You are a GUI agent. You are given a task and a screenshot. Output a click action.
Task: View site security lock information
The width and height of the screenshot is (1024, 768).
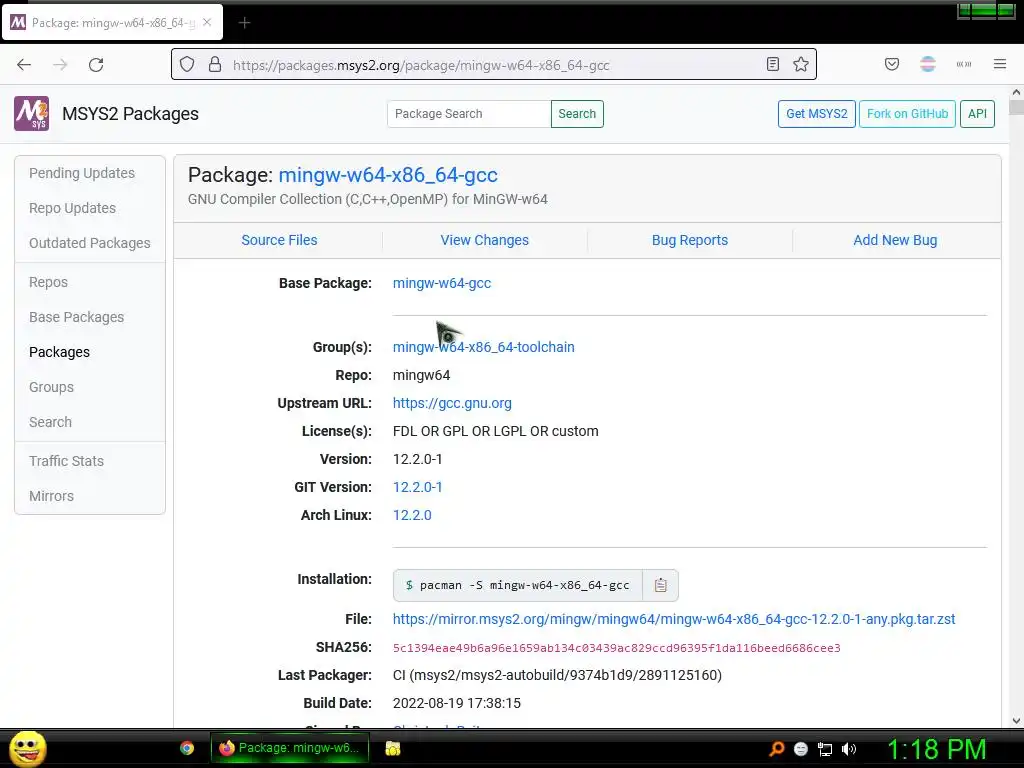[215, 65]
